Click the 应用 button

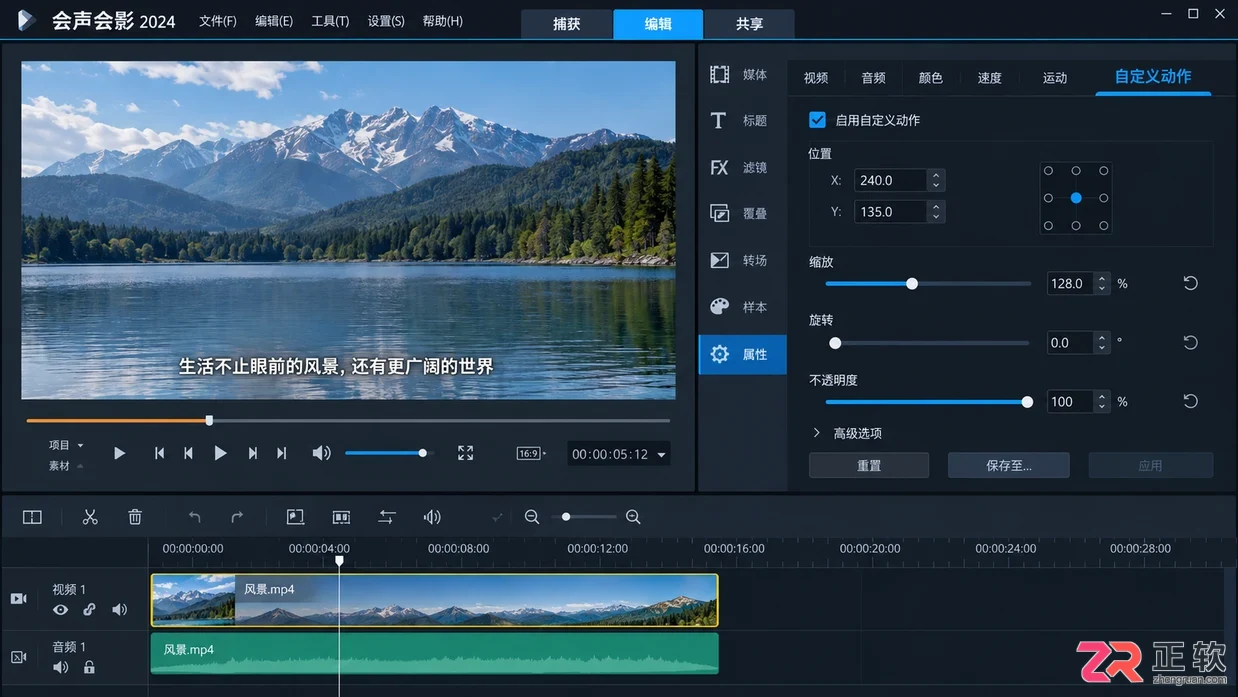pos(1151,465)
